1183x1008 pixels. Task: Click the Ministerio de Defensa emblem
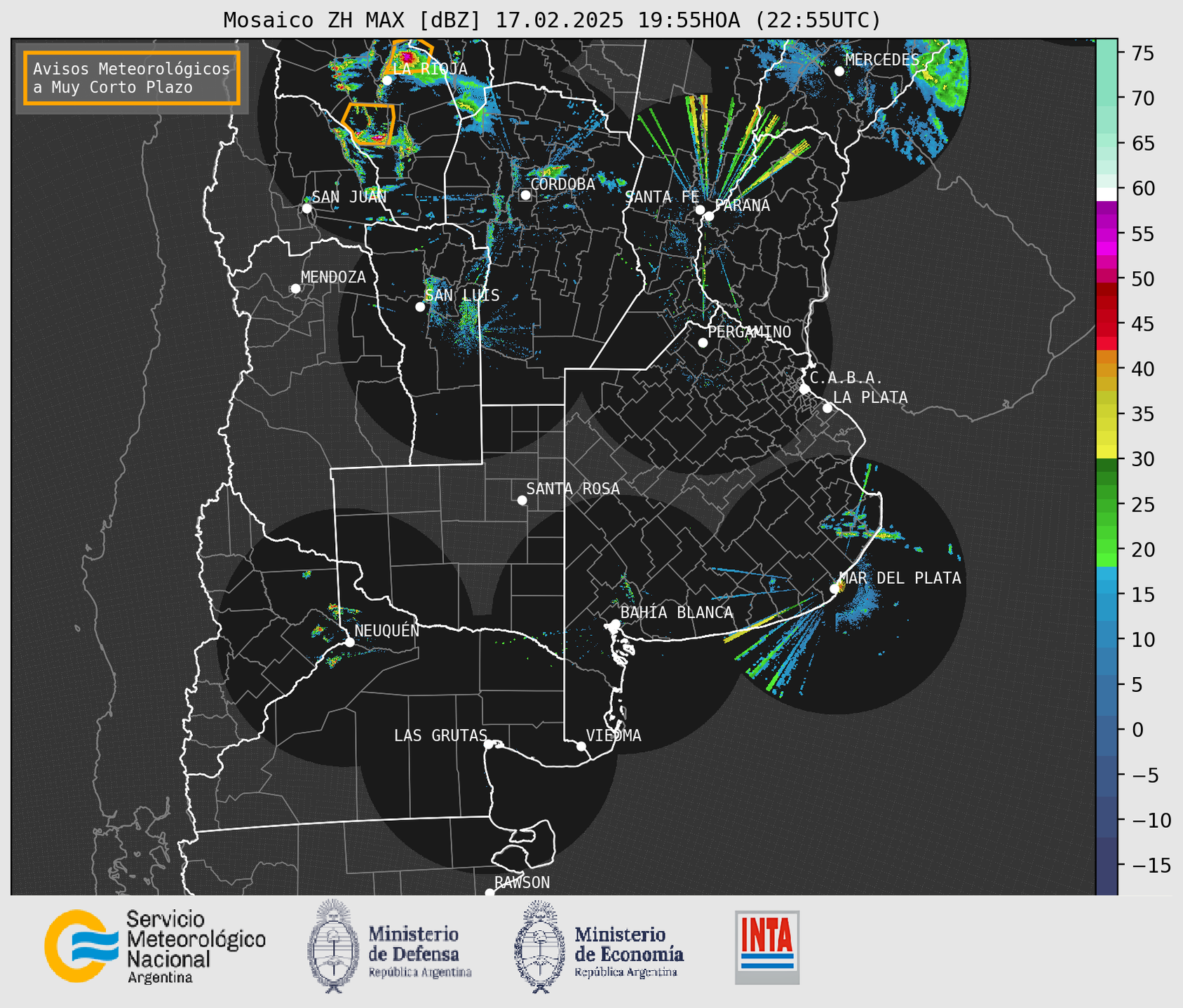tap(334, 946)
